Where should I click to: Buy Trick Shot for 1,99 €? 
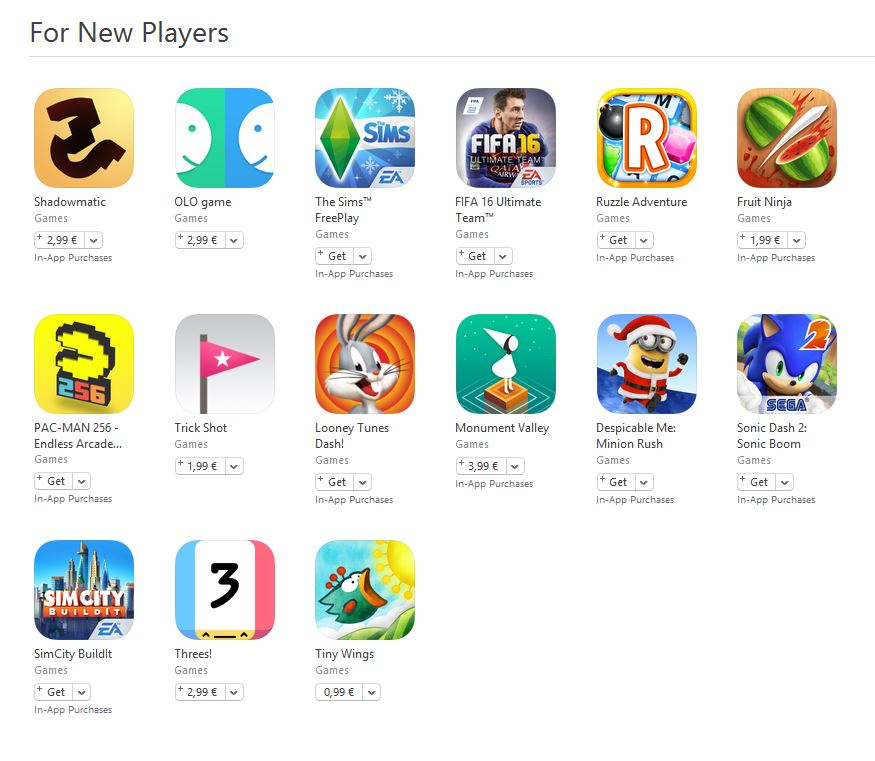click(x=200, y=466)
